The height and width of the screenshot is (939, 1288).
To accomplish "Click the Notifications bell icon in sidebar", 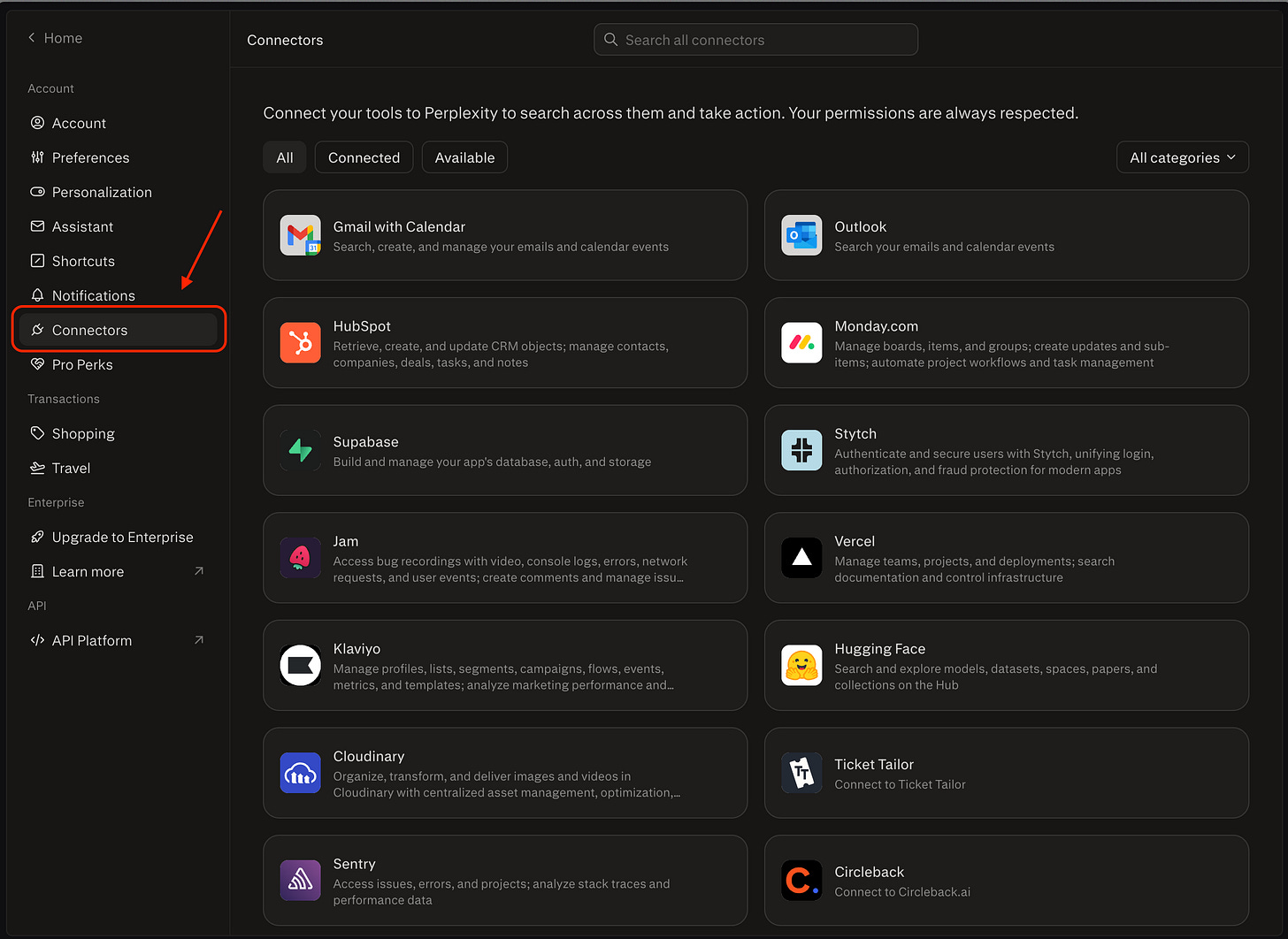I will [36, 294].
